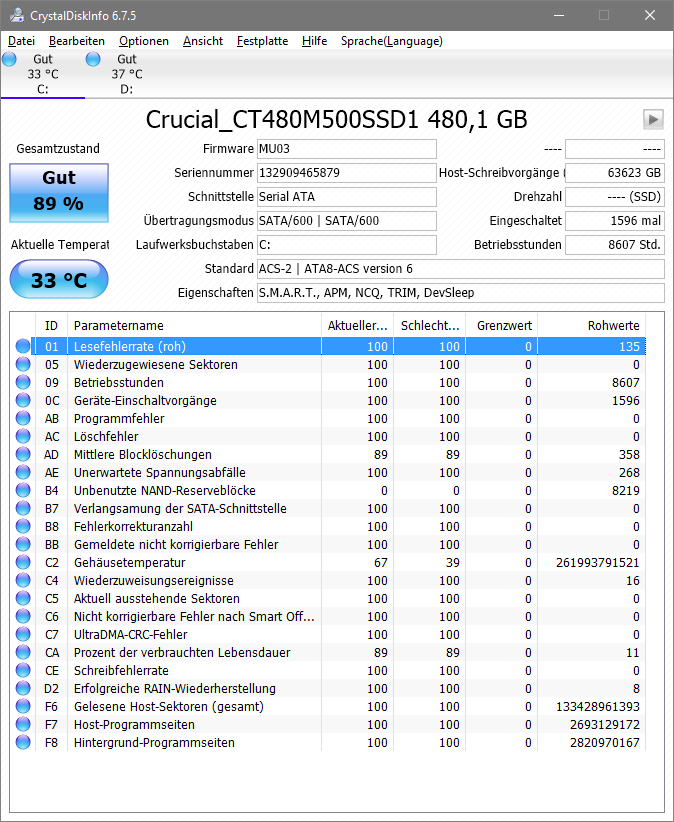
Task: Select Mittlere Blocklöschungen row text
Action: [x=143, y=455]
